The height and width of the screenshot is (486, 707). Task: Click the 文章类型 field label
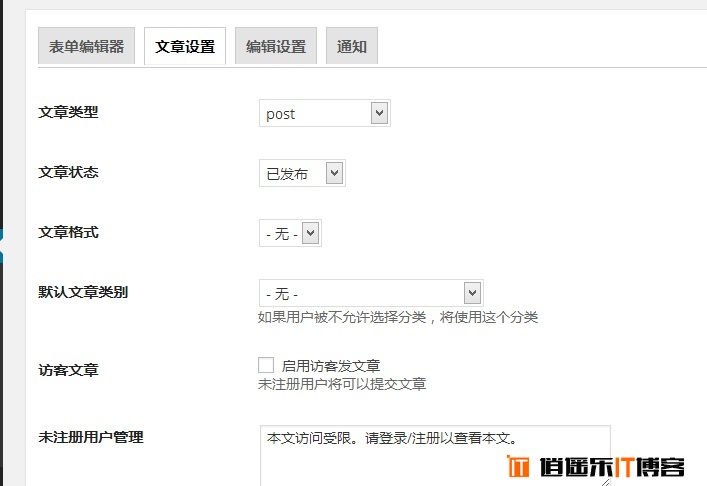pyautogui.click(x=68, y=112)
